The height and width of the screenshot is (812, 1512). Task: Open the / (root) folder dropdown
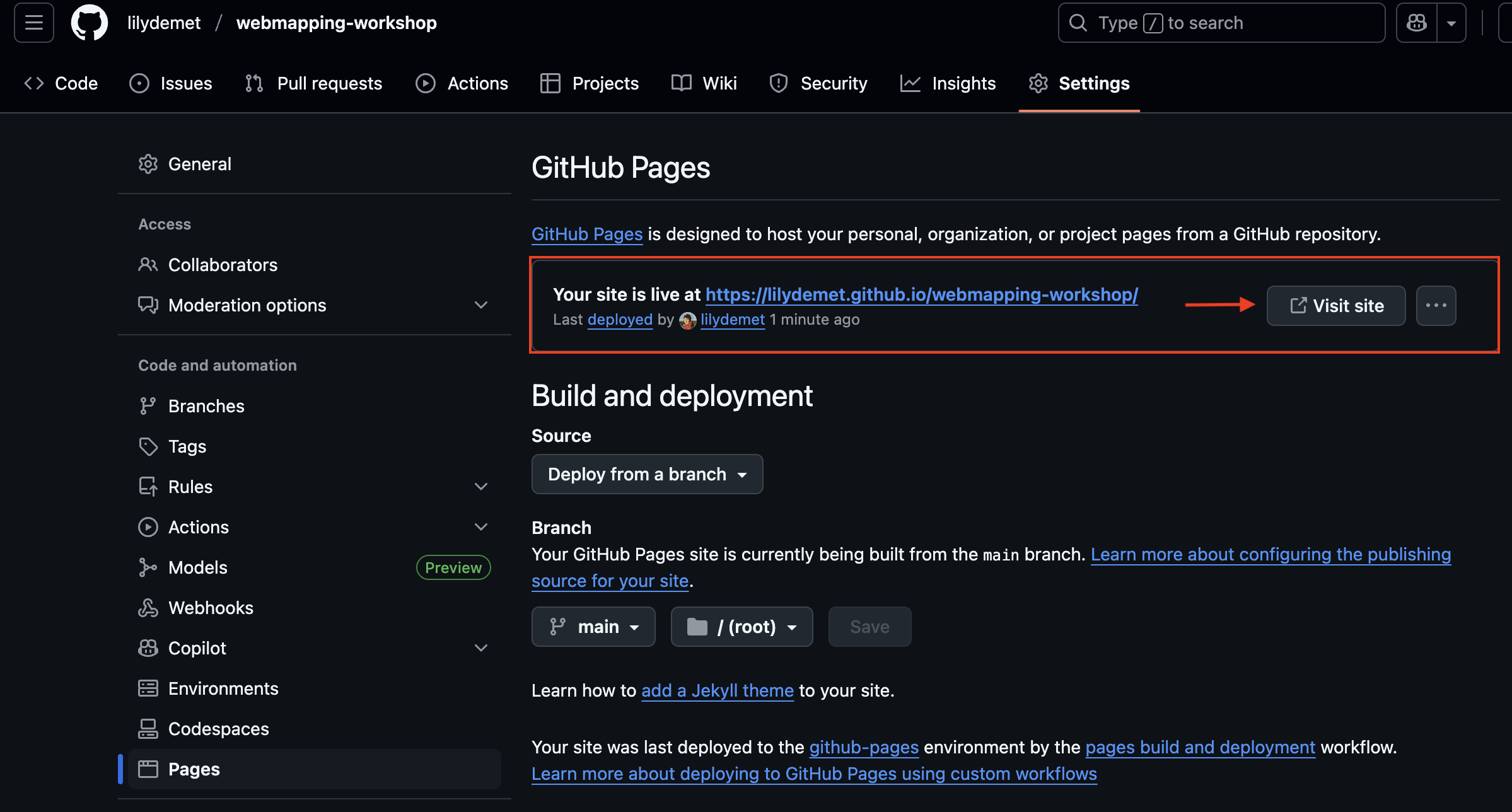coord(741,627)
